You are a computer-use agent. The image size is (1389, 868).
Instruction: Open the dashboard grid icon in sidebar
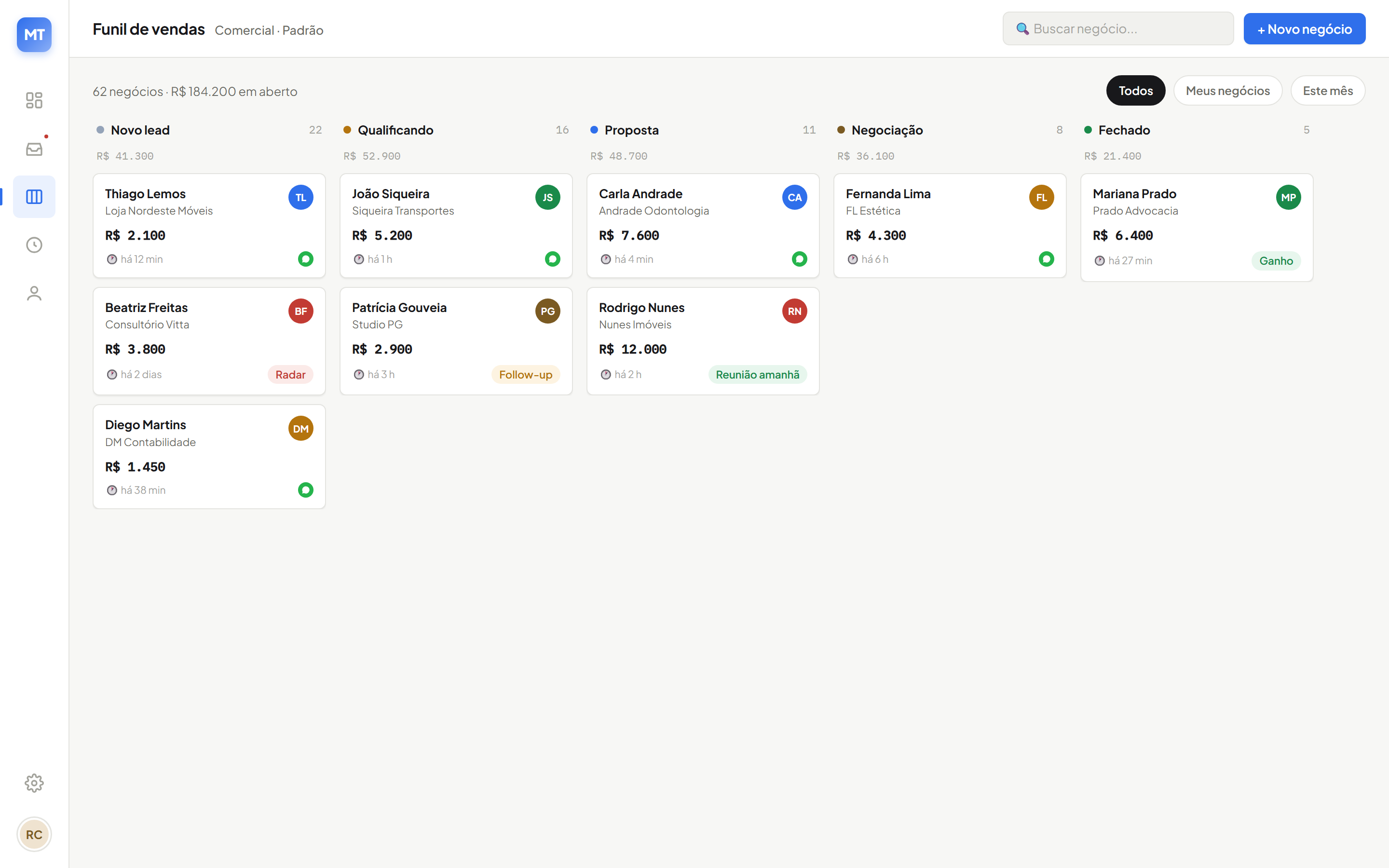pos(34,100)
